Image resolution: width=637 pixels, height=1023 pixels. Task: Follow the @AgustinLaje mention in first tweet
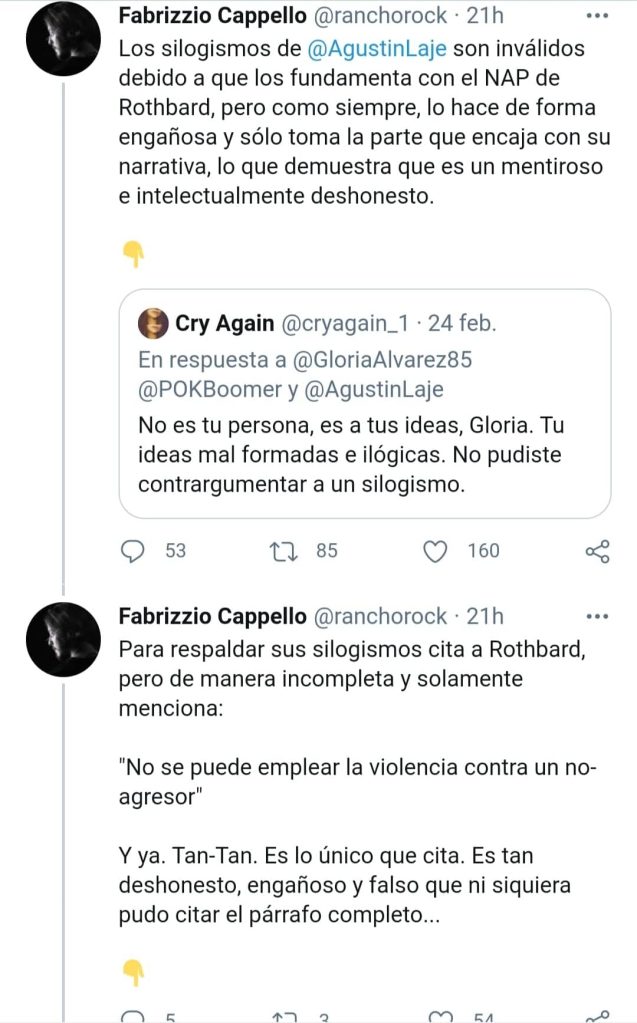(x=377, y=48)
